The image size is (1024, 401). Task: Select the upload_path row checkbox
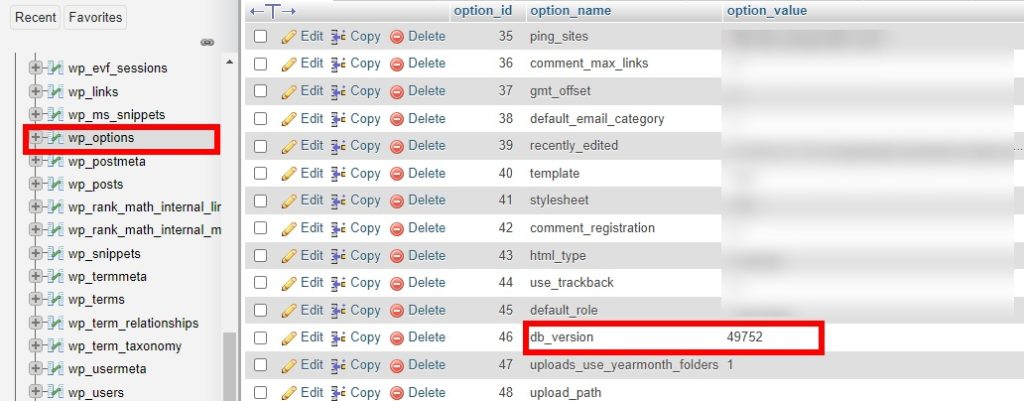click(261, 393)
